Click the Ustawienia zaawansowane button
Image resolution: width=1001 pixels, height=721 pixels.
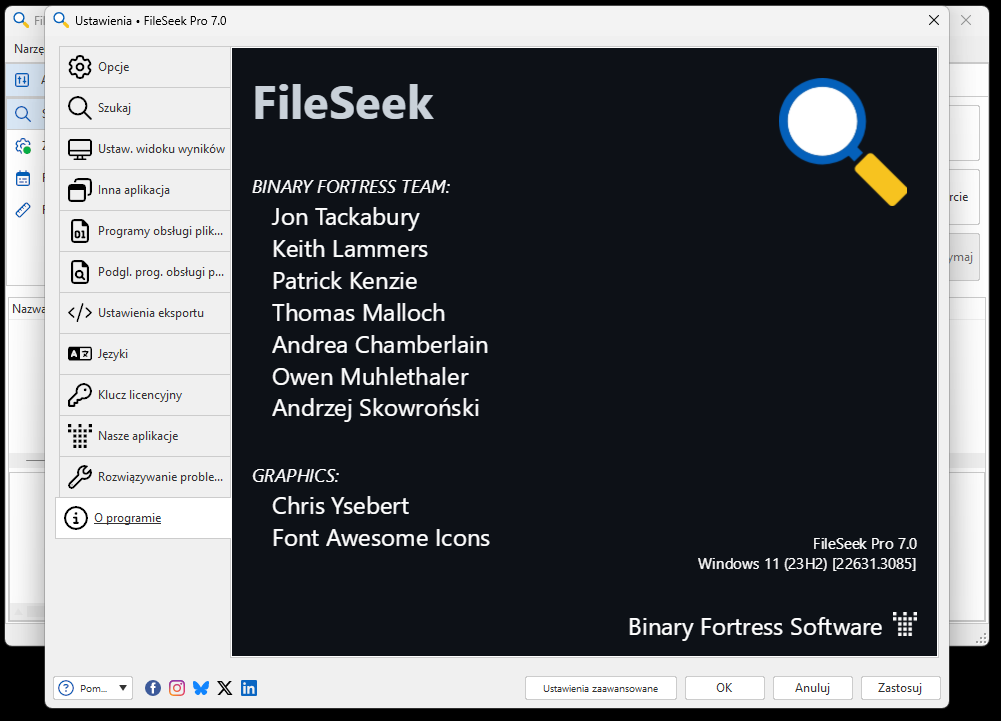(600, 688)
